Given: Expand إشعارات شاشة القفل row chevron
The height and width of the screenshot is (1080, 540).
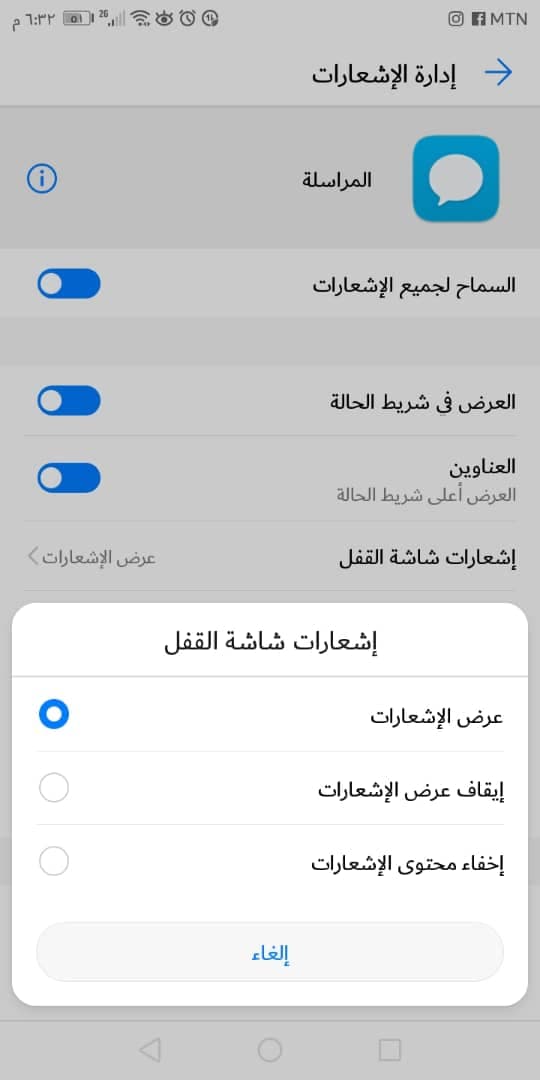Looking at the screenshot, I should 33,556.
